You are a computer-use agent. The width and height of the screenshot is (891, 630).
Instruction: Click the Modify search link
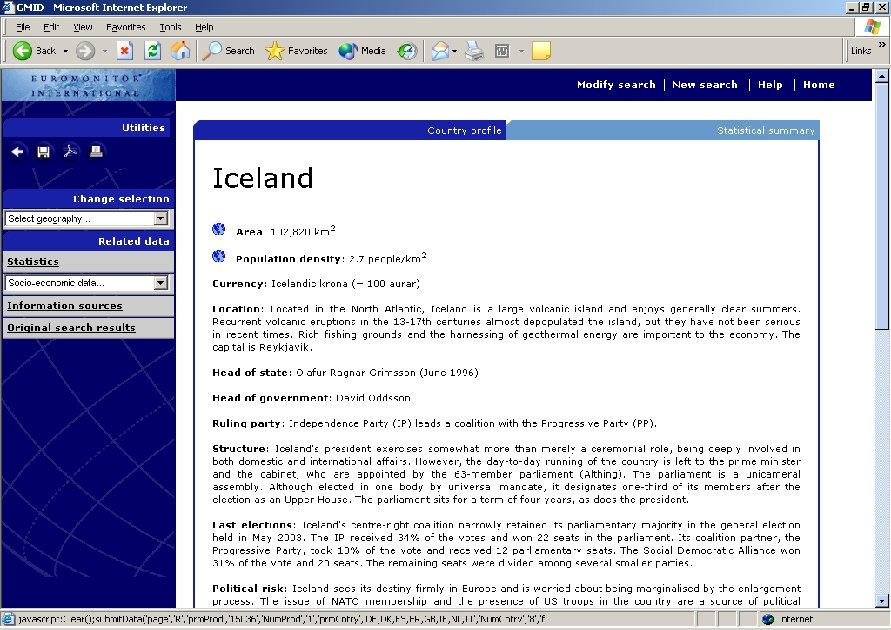[x=616, y=85]
